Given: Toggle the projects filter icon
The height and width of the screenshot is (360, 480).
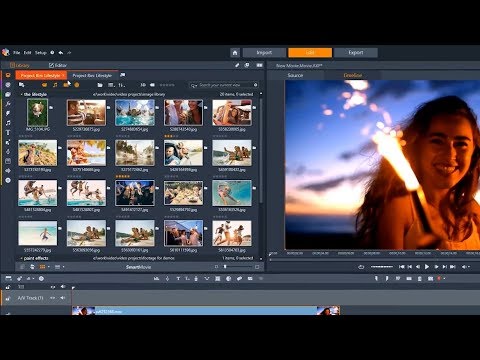Looking at the screenshot, I should point(77,85).
